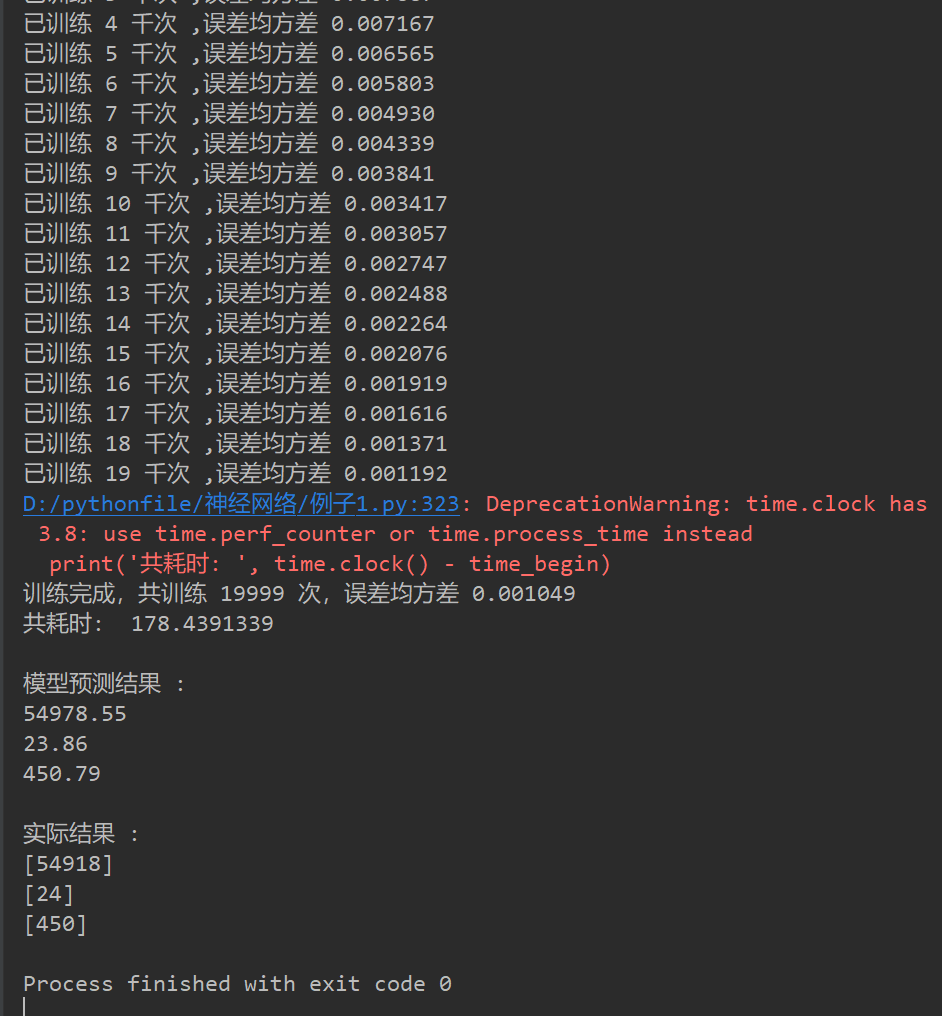Click predicted value 450.79
This screenshot has height=1016, width=942.
click(x=62, y=774)
